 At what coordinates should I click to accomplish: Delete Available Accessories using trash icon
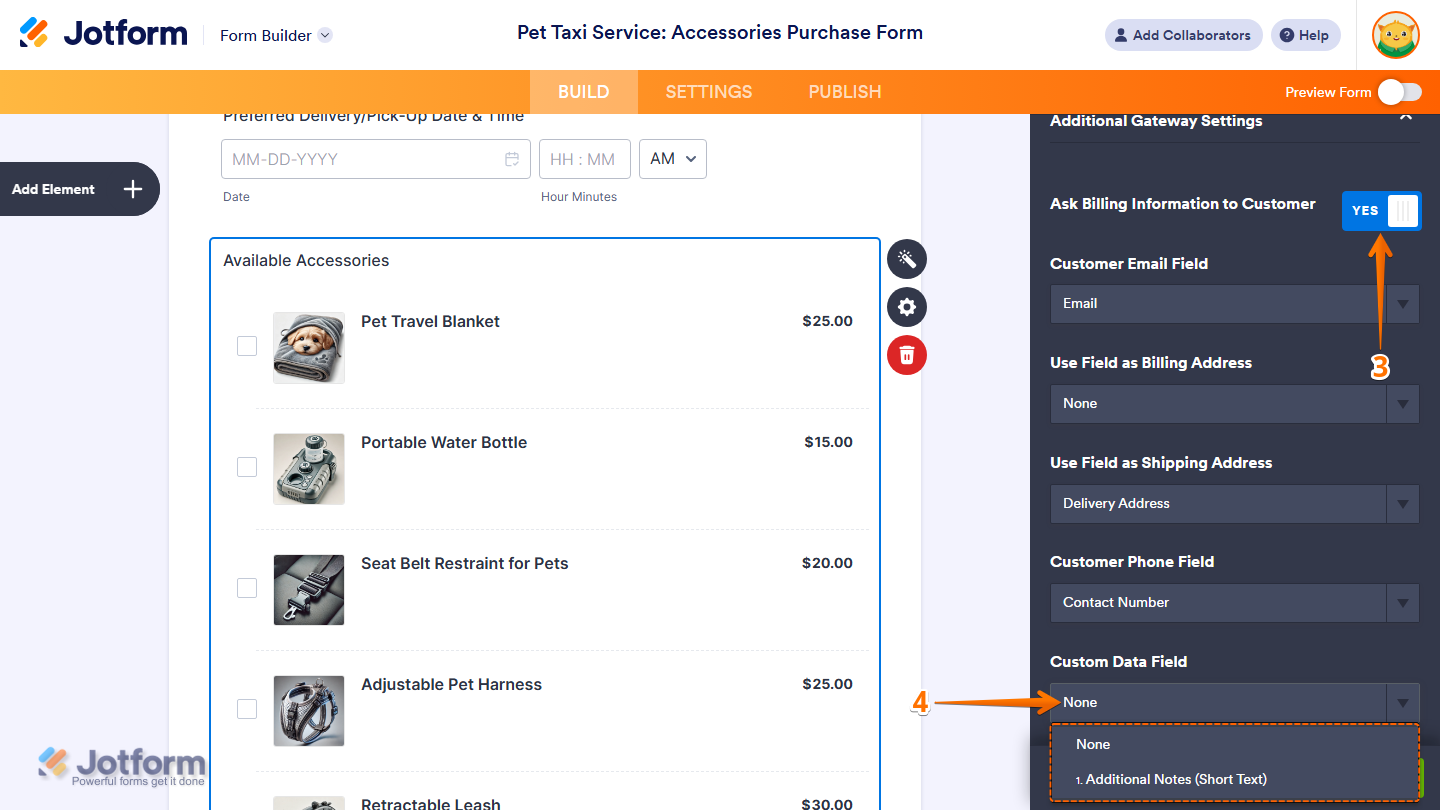click(906, 355)
